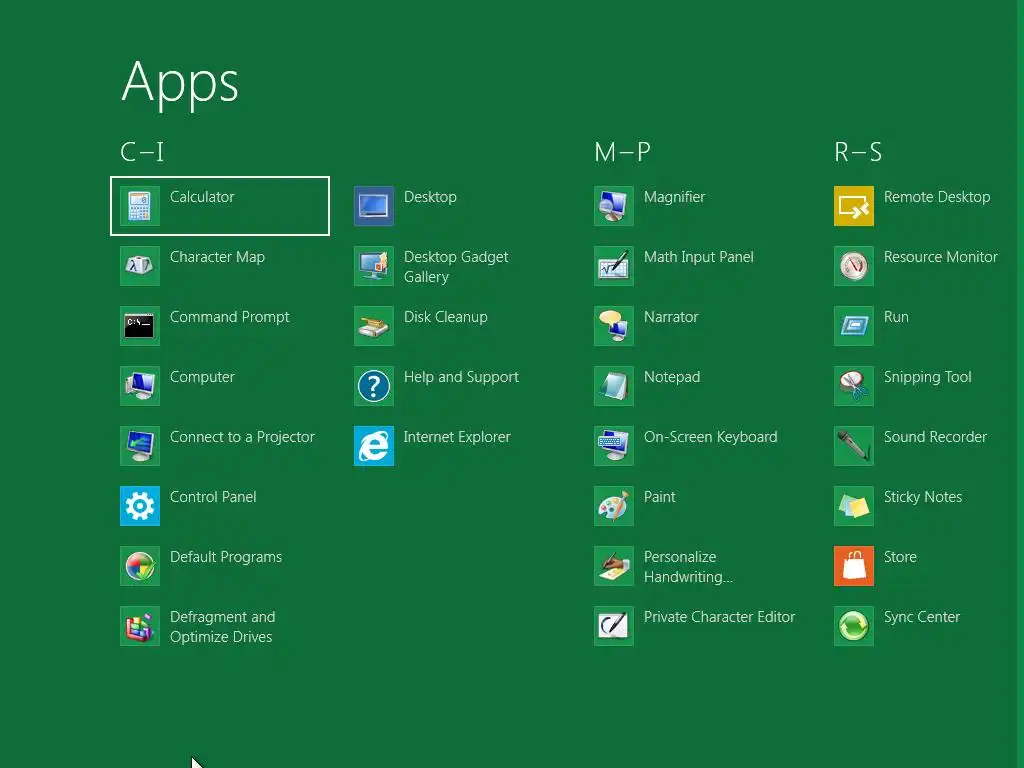Launch Snipping Tool scissors icon

point(854,386)
